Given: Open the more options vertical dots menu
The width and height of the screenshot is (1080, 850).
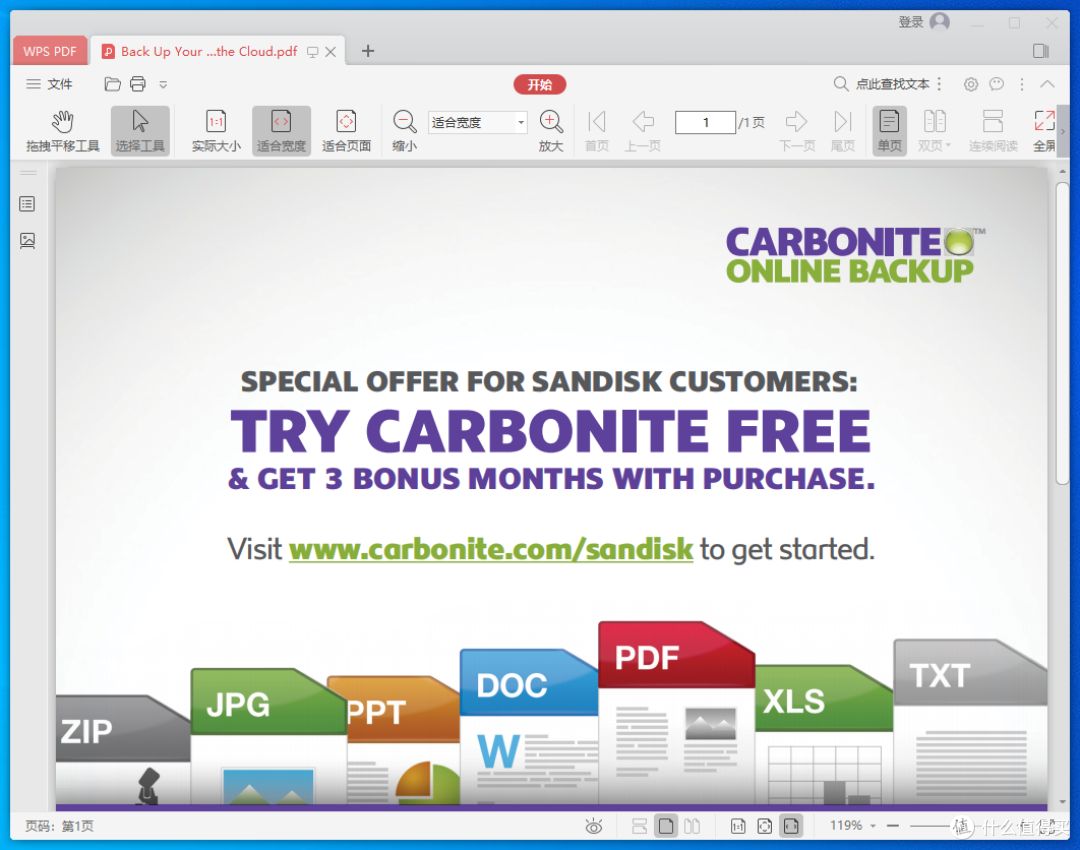Looking at the screenshot, I should 1022,84.
